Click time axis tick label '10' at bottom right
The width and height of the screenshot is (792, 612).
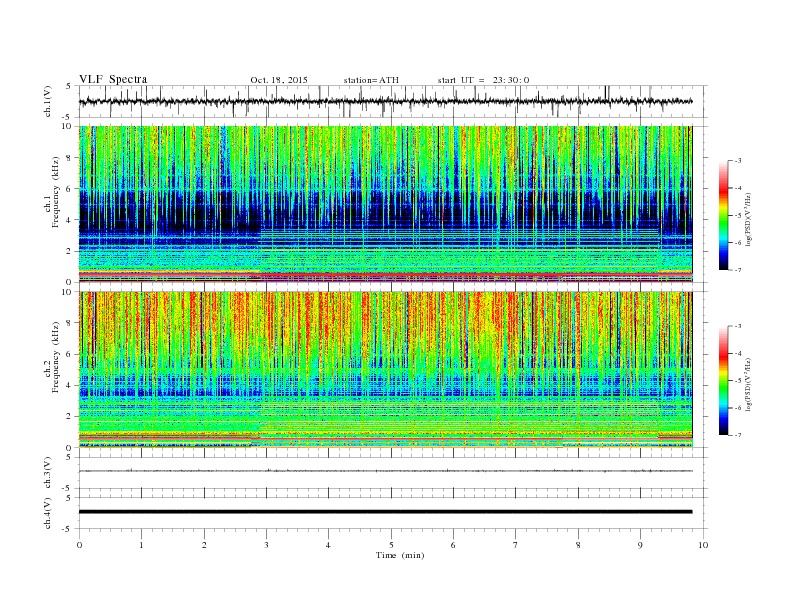703,545
